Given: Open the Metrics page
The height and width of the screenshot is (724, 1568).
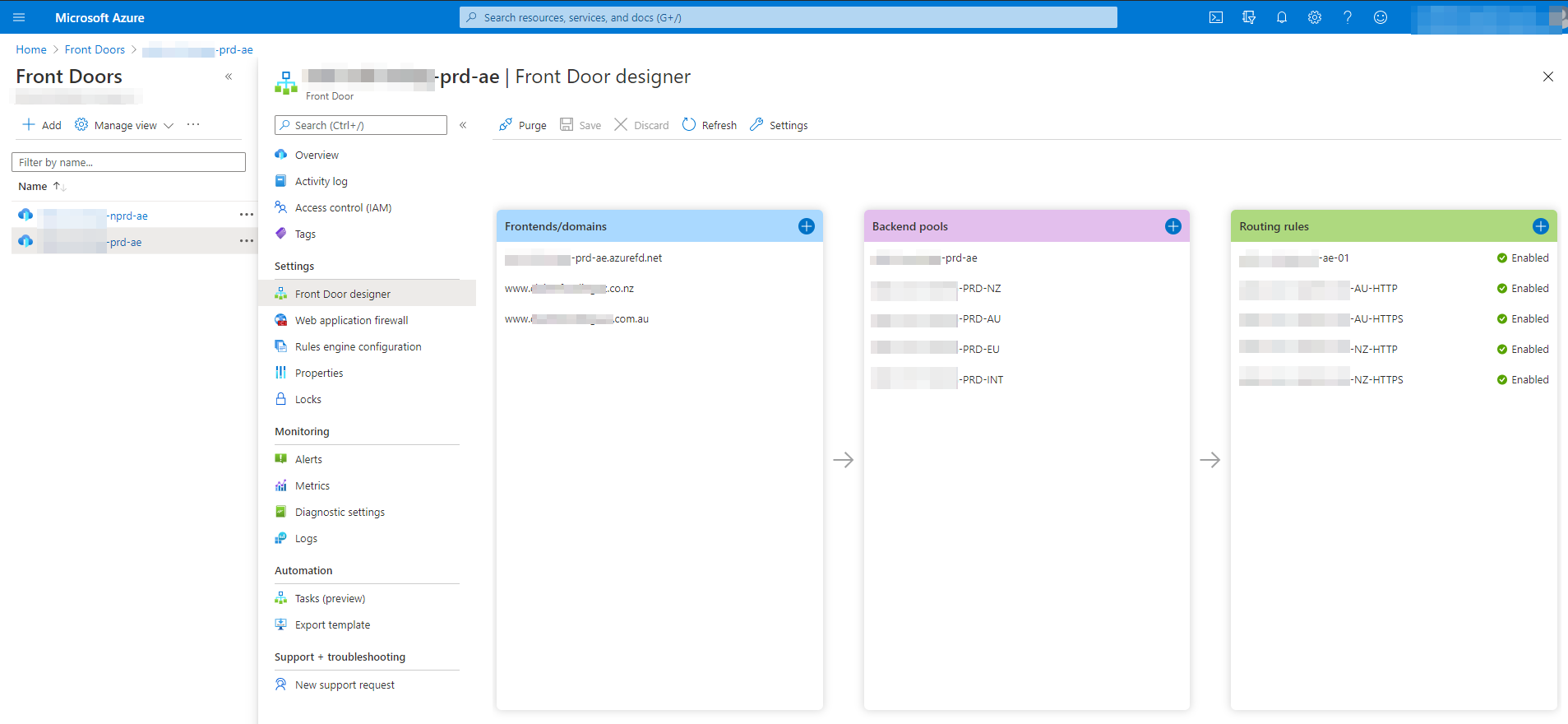Looking at the screenshot, I should click(312, 485).
